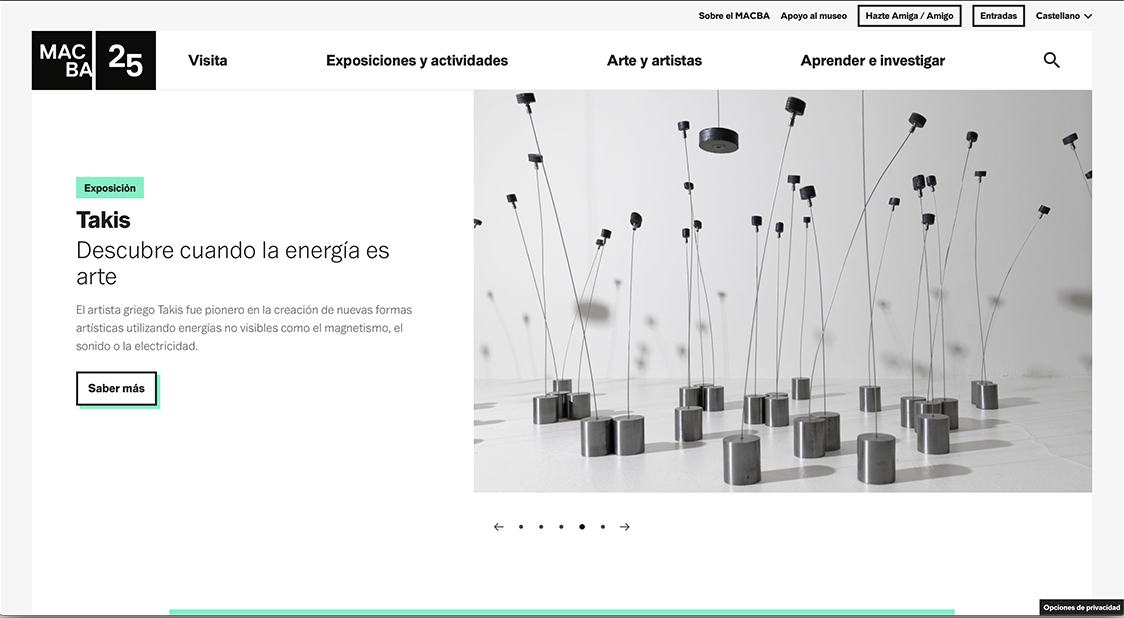1124x618 pixels.
Task: Select the currently active carousel dot
Action: 582,526
